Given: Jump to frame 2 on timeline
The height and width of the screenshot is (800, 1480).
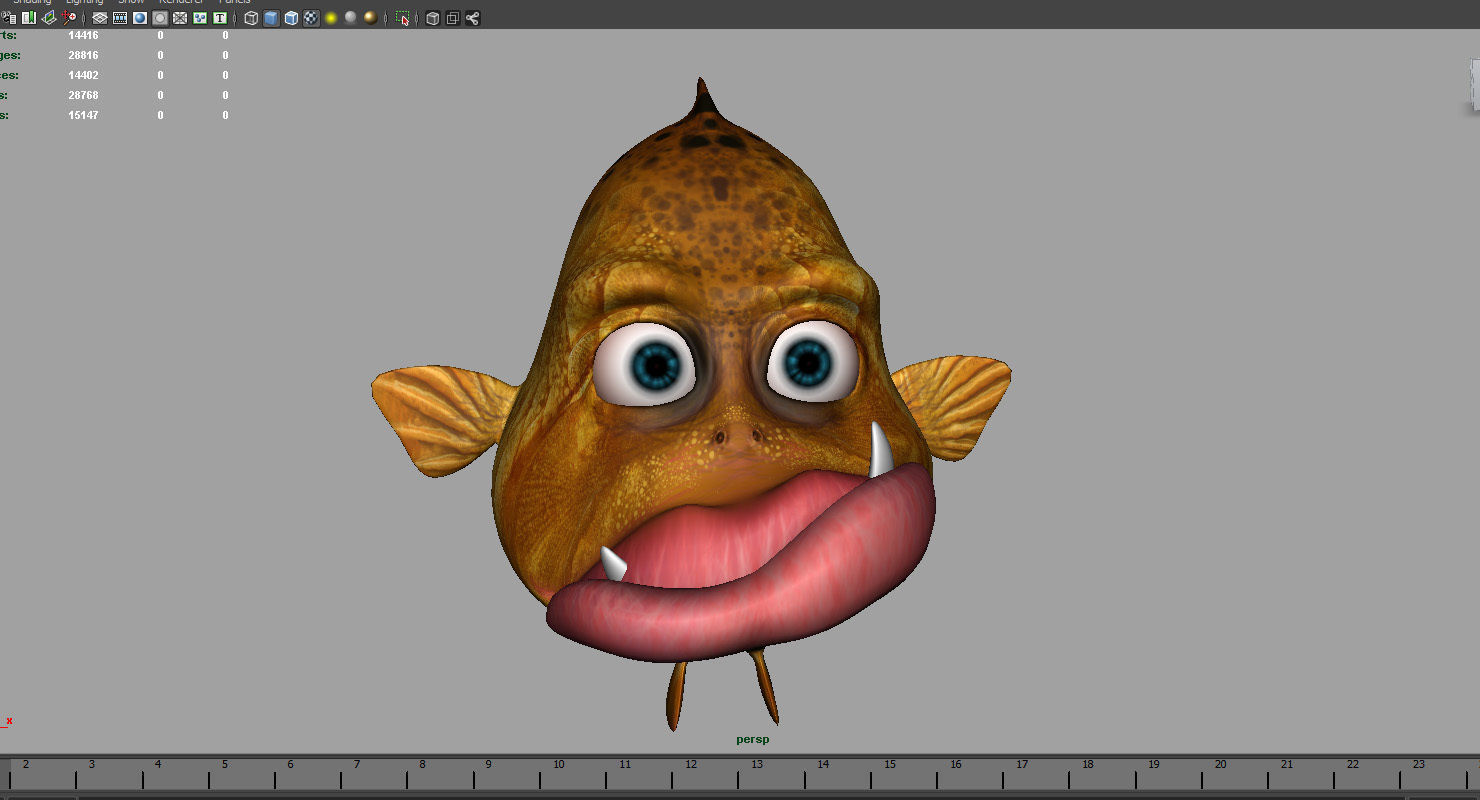Looking at the screenshot, I should (25, 765).
